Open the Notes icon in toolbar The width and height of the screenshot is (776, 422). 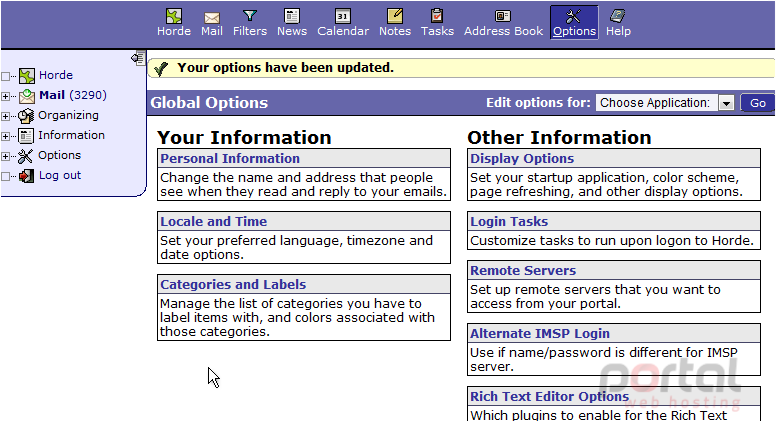pyautogui.click(x=395, y=16)
